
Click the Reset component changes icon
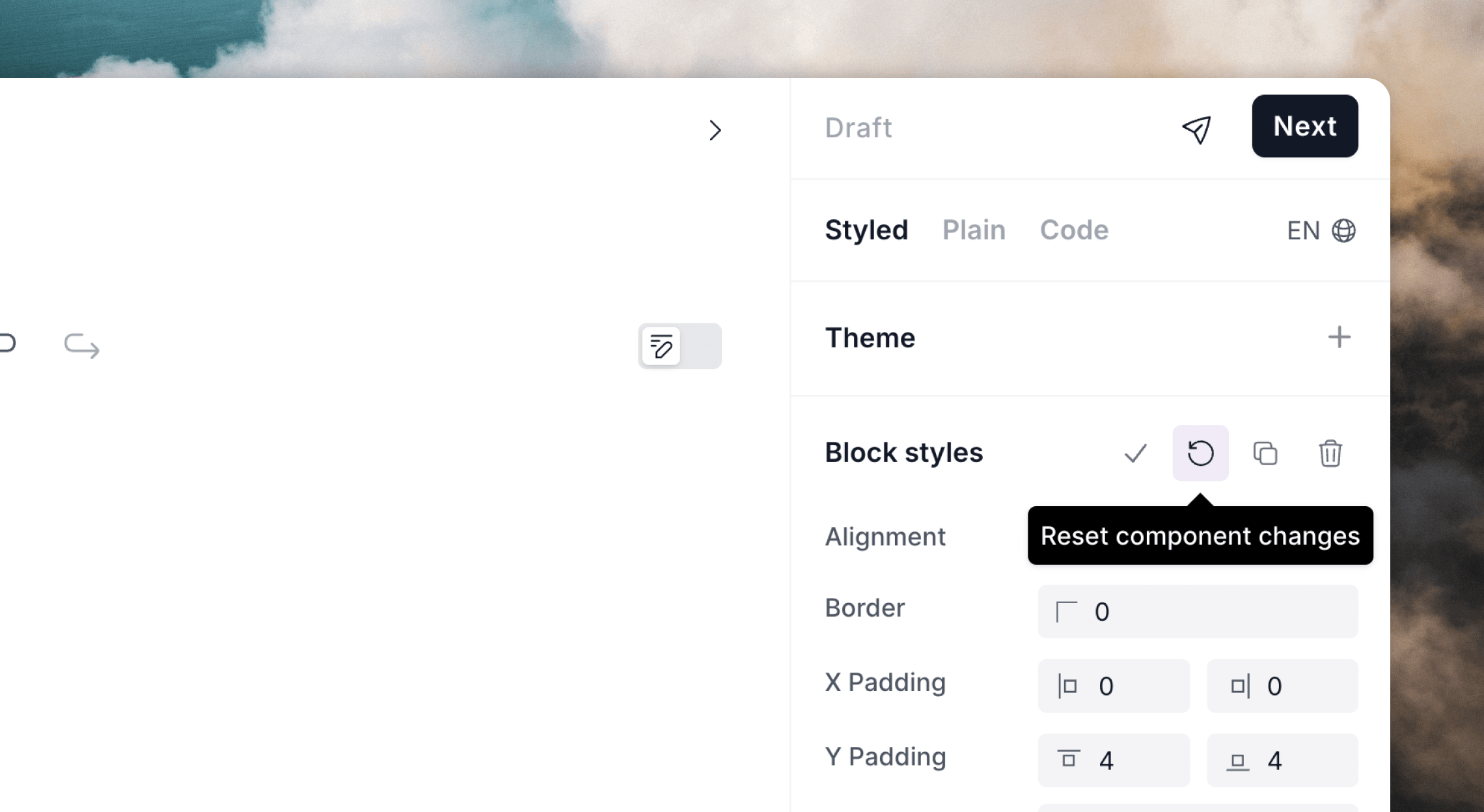tap(1200, 453)
